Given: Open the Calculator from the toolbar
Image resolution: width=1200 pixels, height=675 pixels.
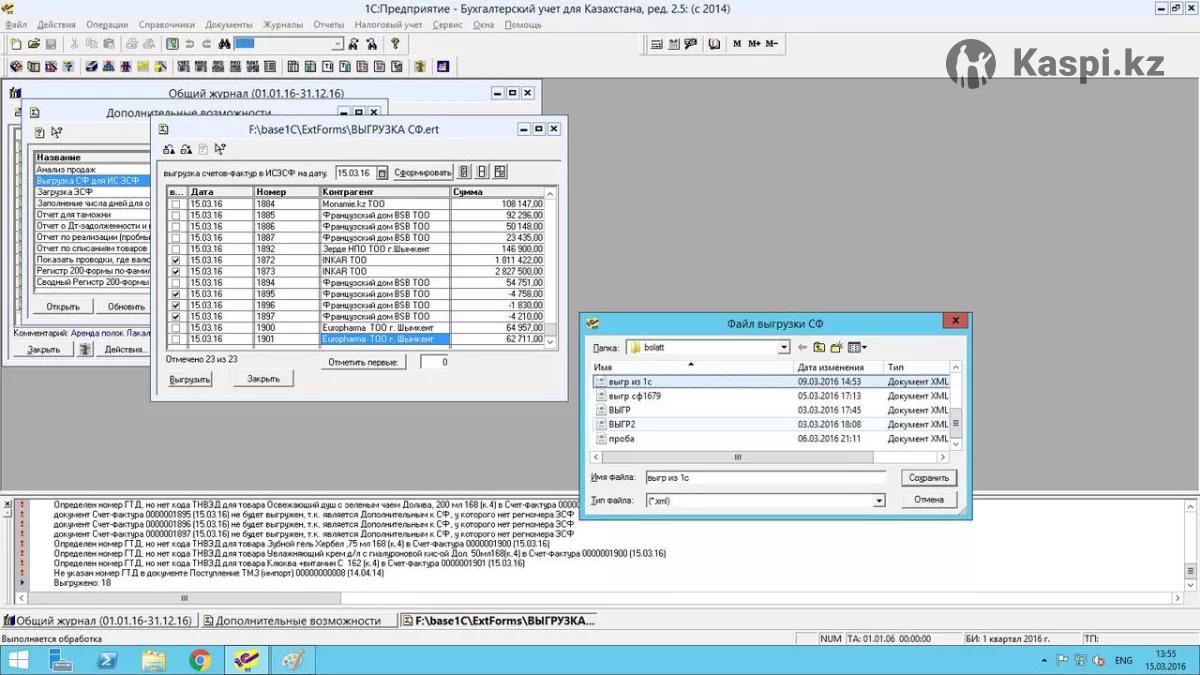Looking at the screenshot, I should 657,44.
